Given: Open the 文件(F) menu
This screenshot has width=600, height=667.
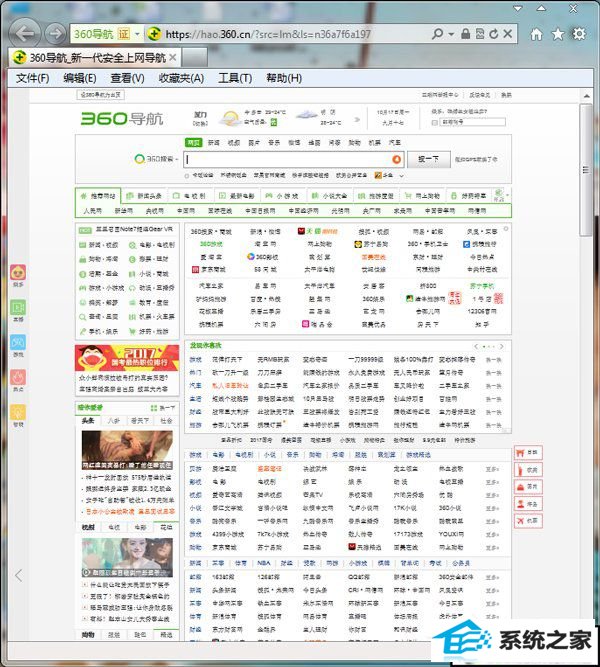Looking at the screenshot, I should point(32,78).
